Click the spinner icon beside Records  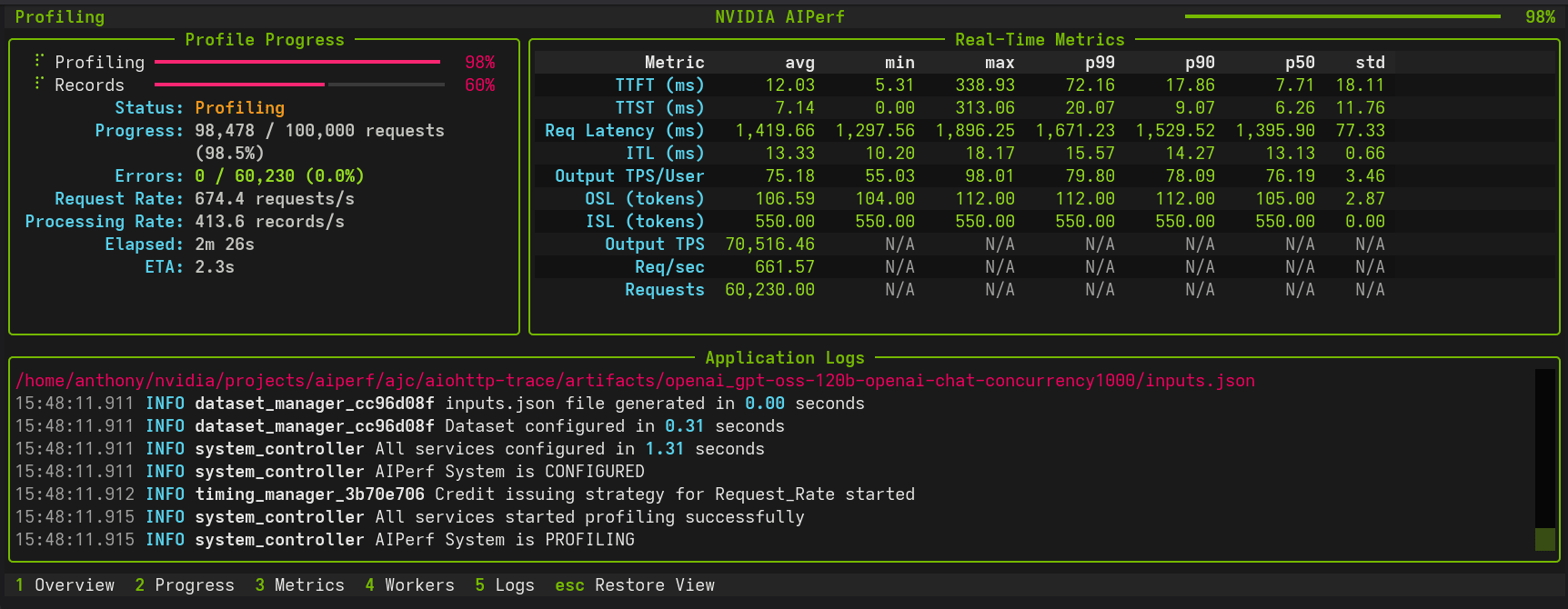[x=39, y=84]
